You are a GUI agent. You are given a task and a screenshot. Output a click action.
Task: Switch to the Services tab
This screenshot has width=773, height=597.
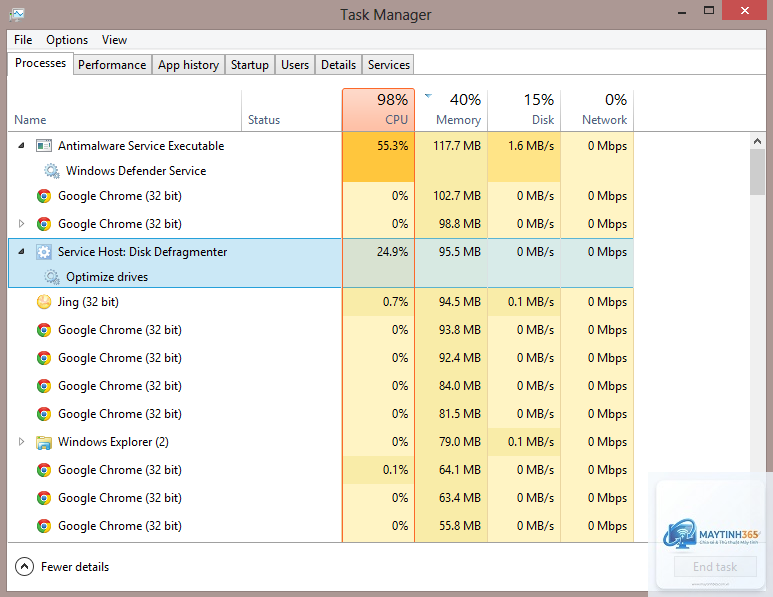point(388,65)
